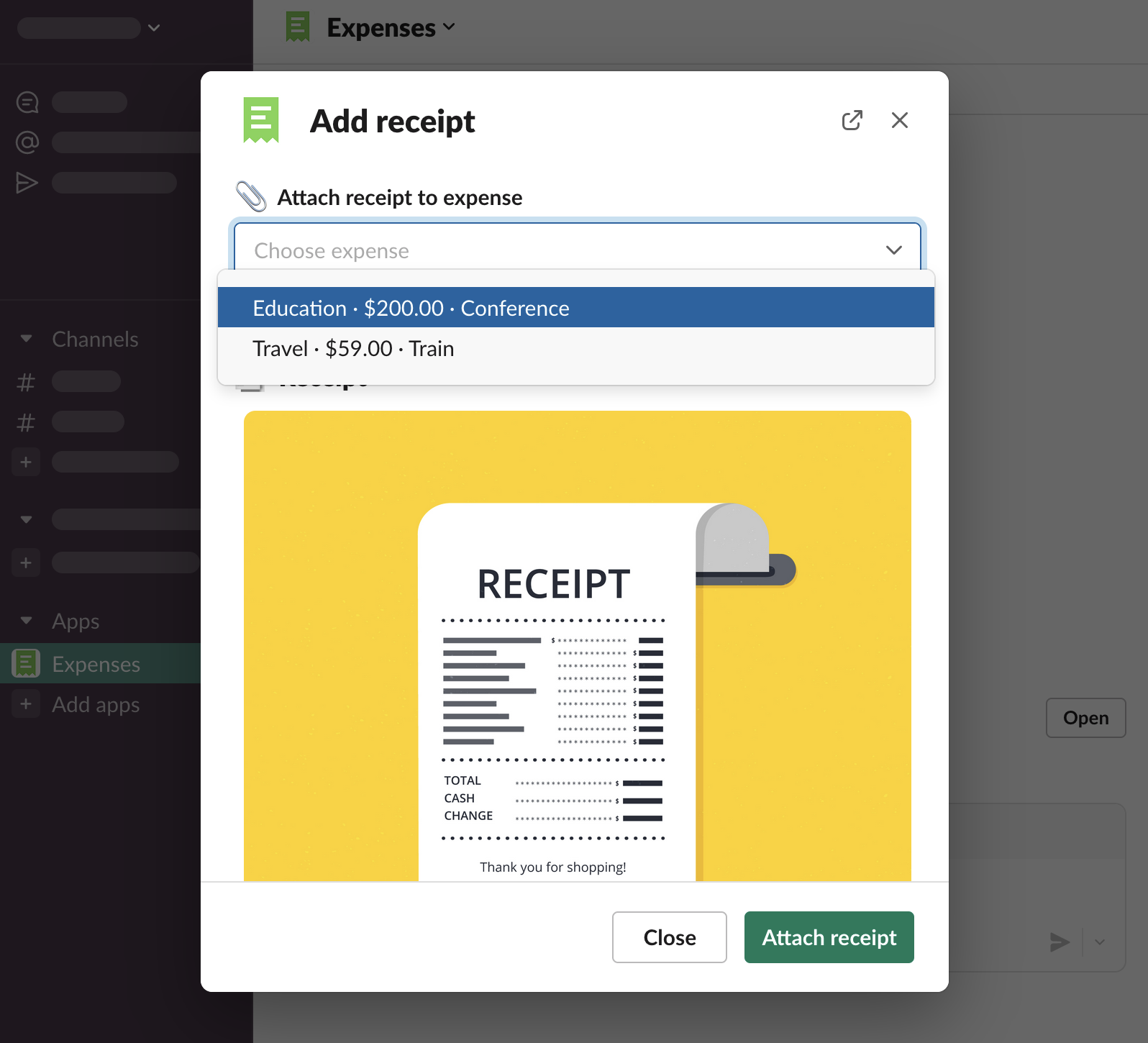Collapse the Channels section
The width and height of the screenshot is (1148, 1043).
point(27,339)
